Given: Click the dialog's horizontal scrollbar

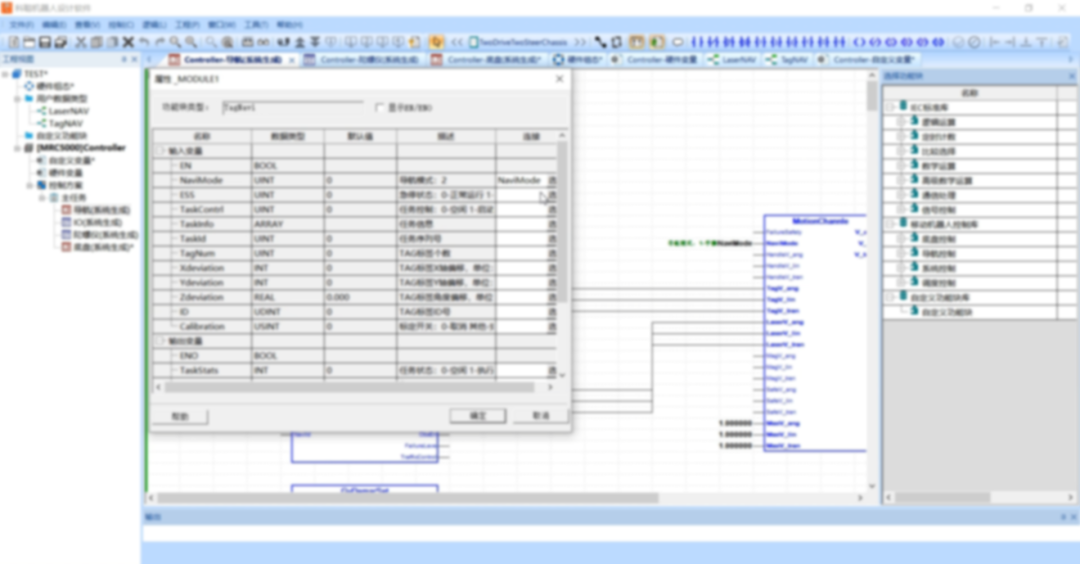Looking at the screenshot, I should [300, 386].
